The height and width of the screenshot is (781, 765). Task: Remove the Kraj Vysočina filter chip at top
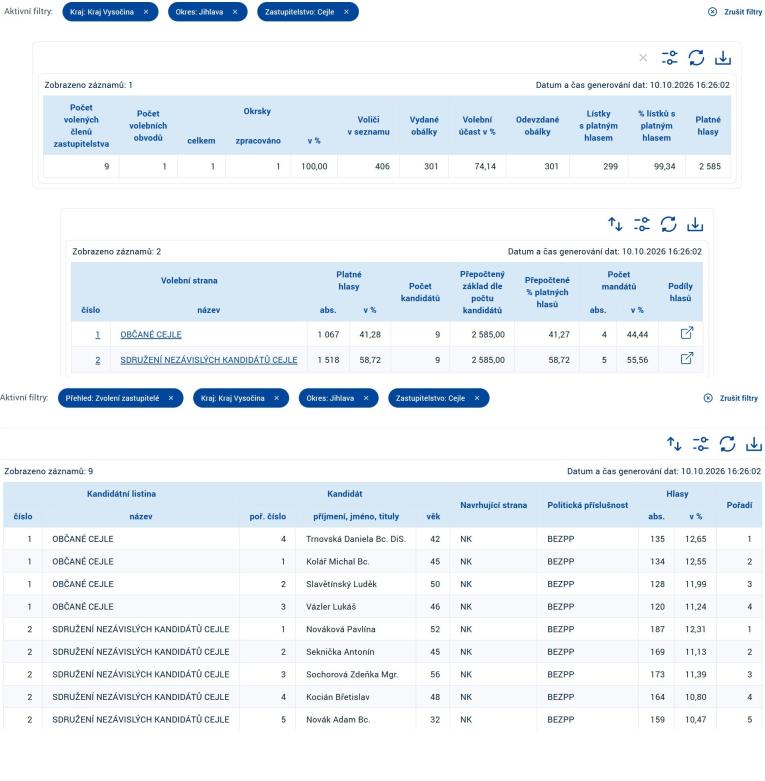[146, 12]
